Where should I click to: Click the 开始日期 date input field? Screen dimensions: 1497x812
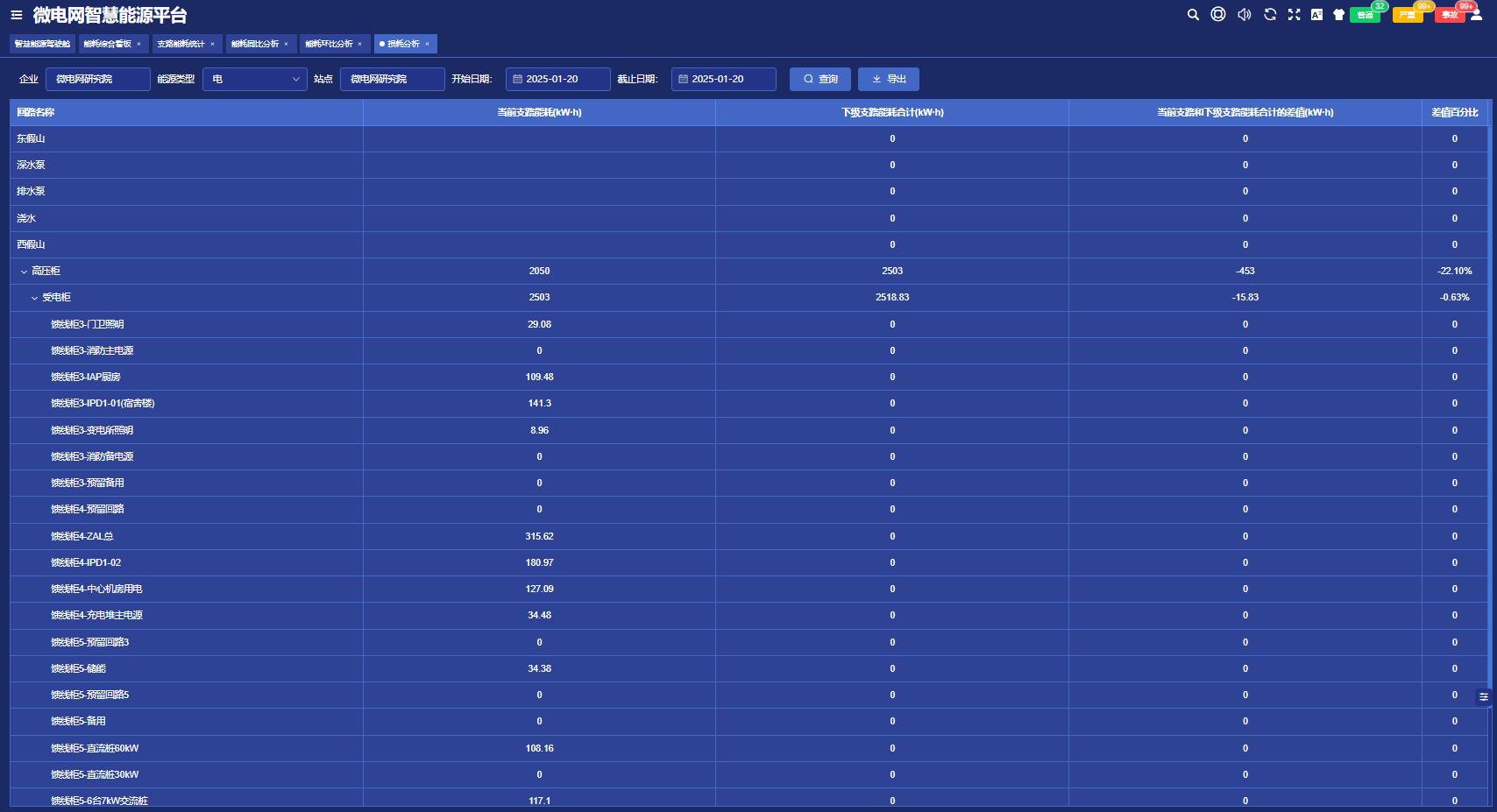click(x=558, y=79)
